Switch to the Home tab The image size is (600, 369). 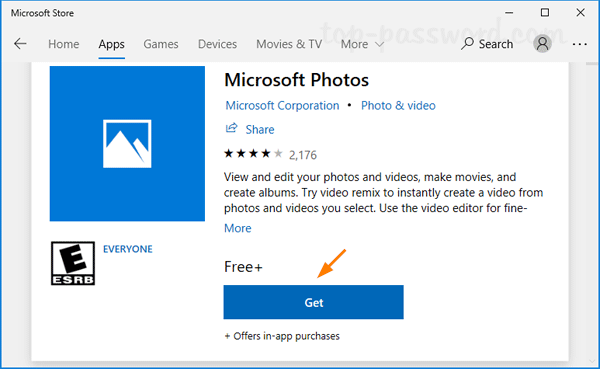click(64, 44)
